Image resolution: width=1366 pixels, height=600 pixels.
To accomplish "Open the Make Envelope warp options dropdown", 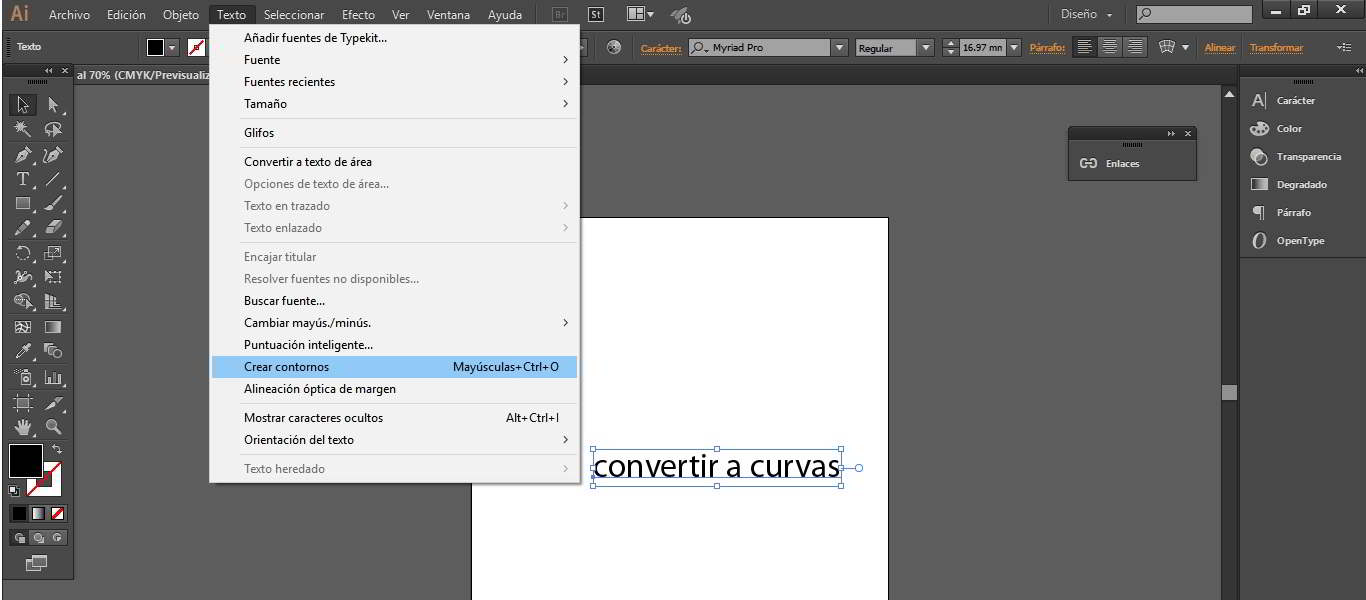I will coord(1186,47).
